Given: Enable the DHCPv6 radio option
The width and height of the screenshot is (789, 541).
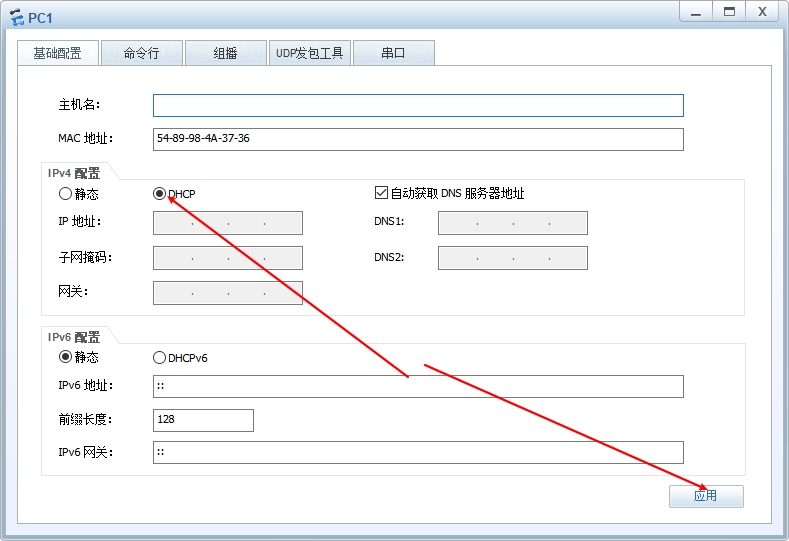Looking at the screenshot, I should (x=159, y=357).
